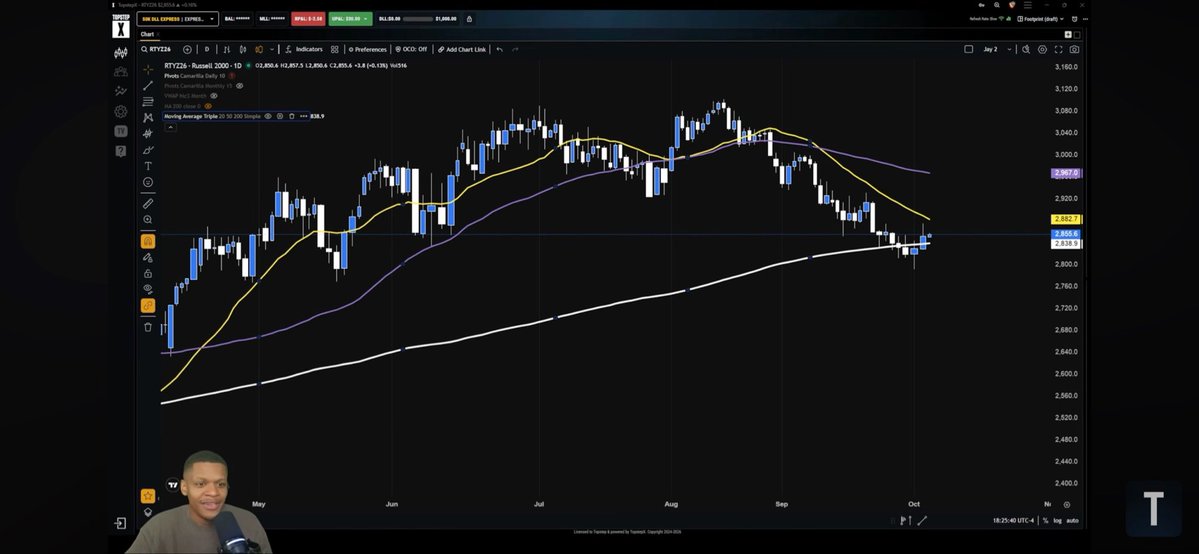Delete Moving Average Triple indicator
Screen dimensions: 1199x554
[291, 116]
